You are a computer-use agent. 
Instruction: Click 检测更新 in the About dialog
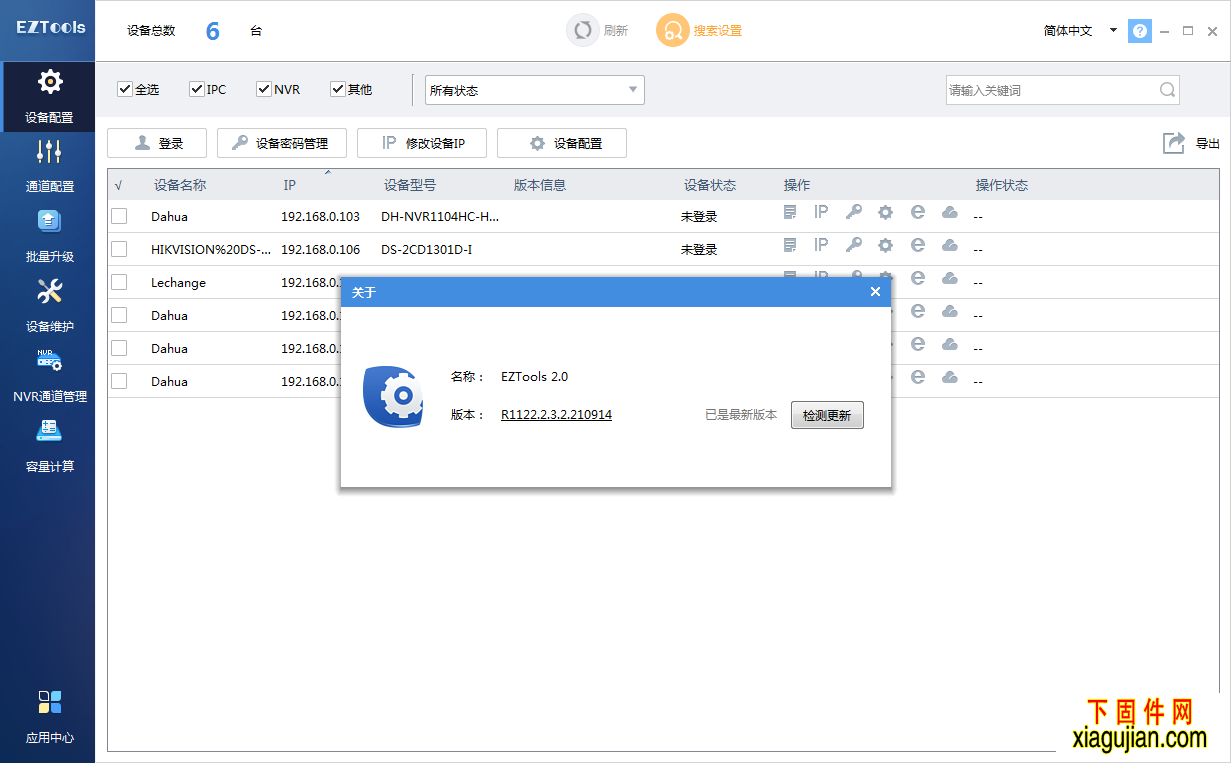click(x=827, y=415)
